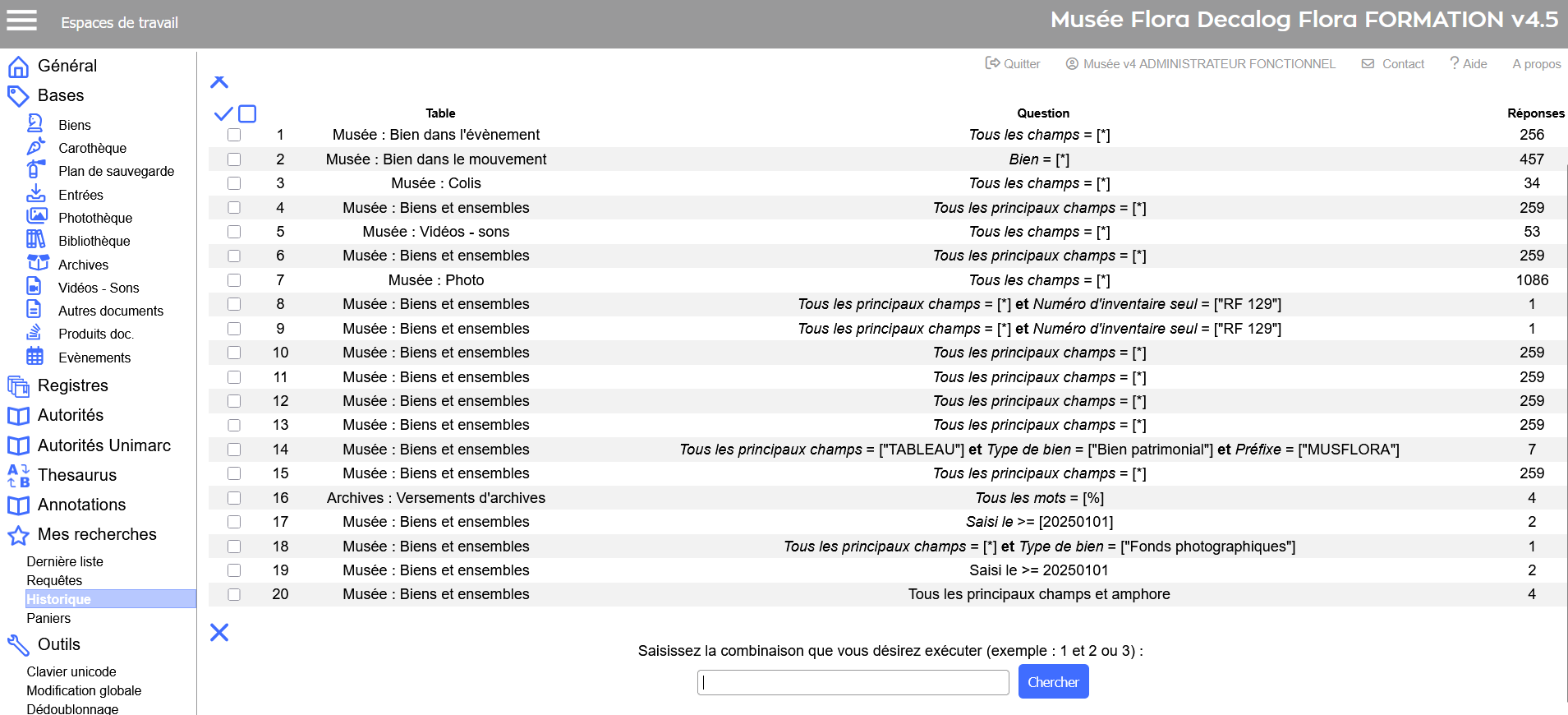This screenshot has width=1568, height=715.
Task: Click the Outils wrench icon
Action: click(18, 645)
